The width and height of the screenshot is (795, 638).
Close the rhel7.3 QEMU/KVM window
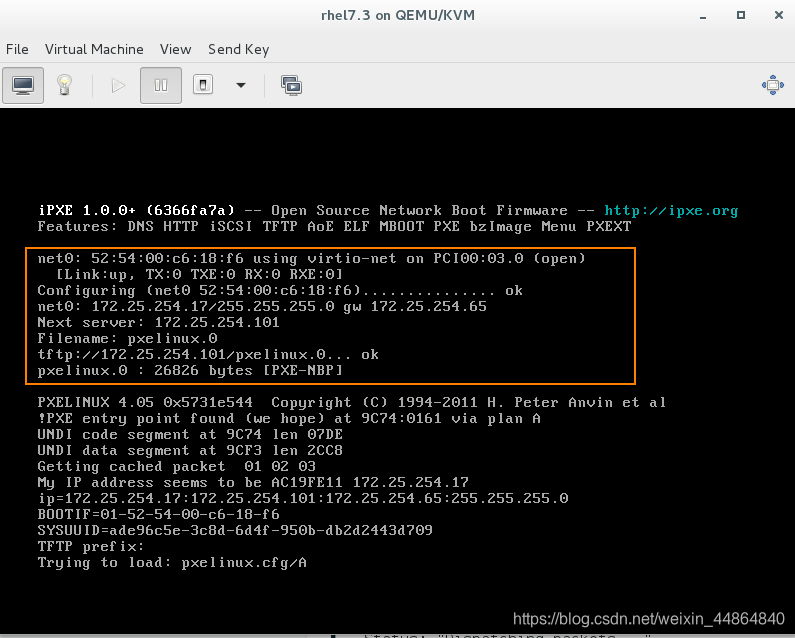click(779, 15)
